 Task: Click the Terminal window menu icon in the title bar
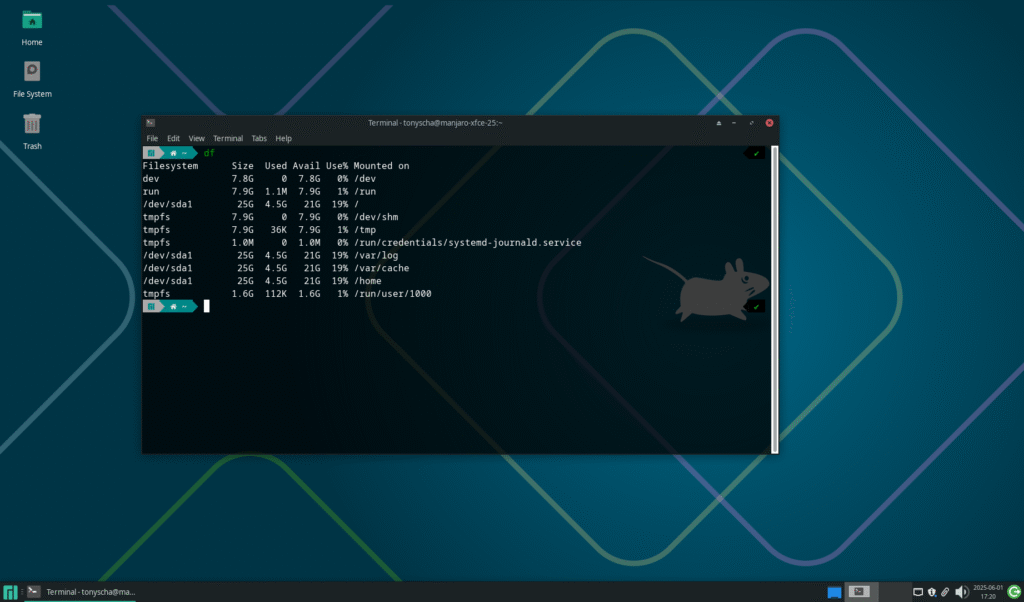[x=151, y=123]
